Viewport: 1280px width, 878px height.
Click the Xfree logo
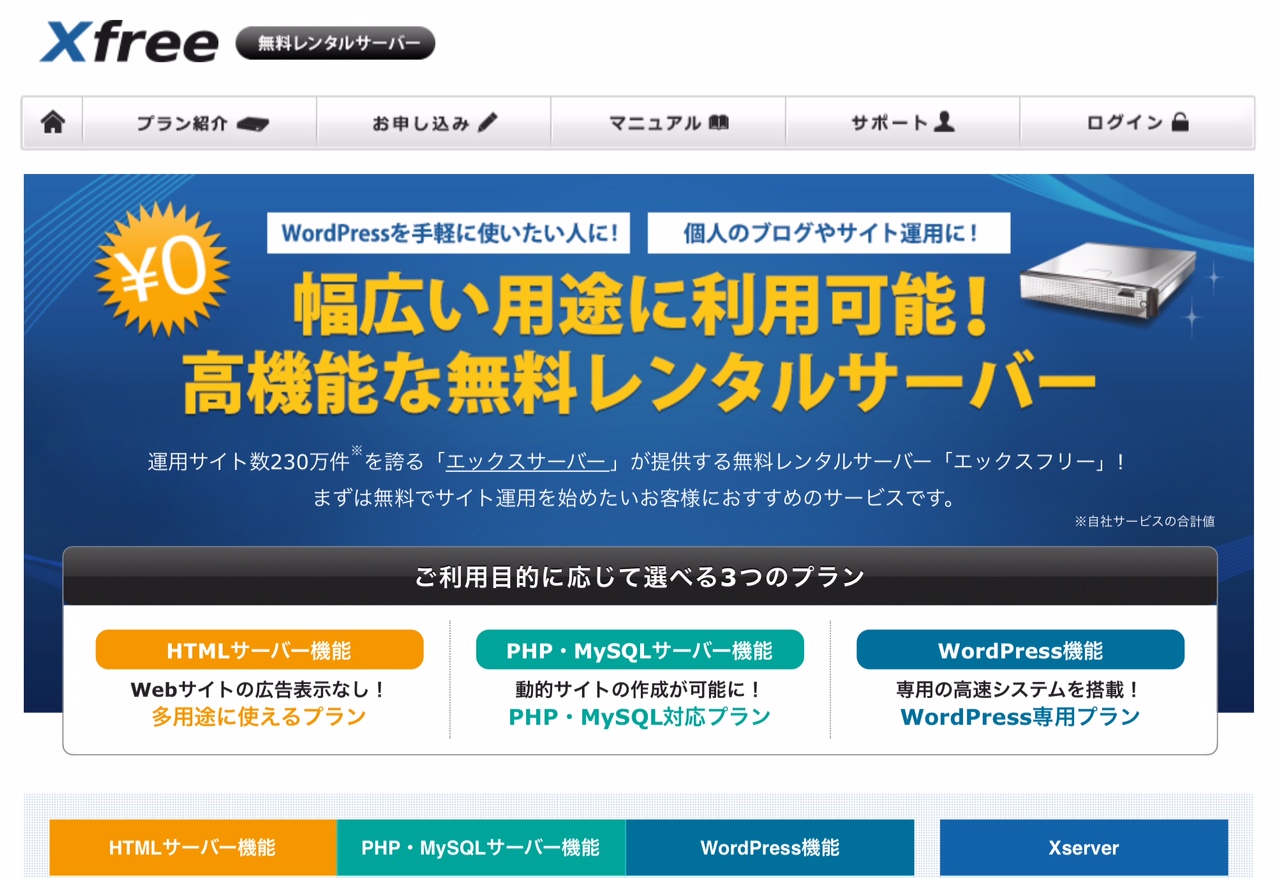(x=129, y=42)
